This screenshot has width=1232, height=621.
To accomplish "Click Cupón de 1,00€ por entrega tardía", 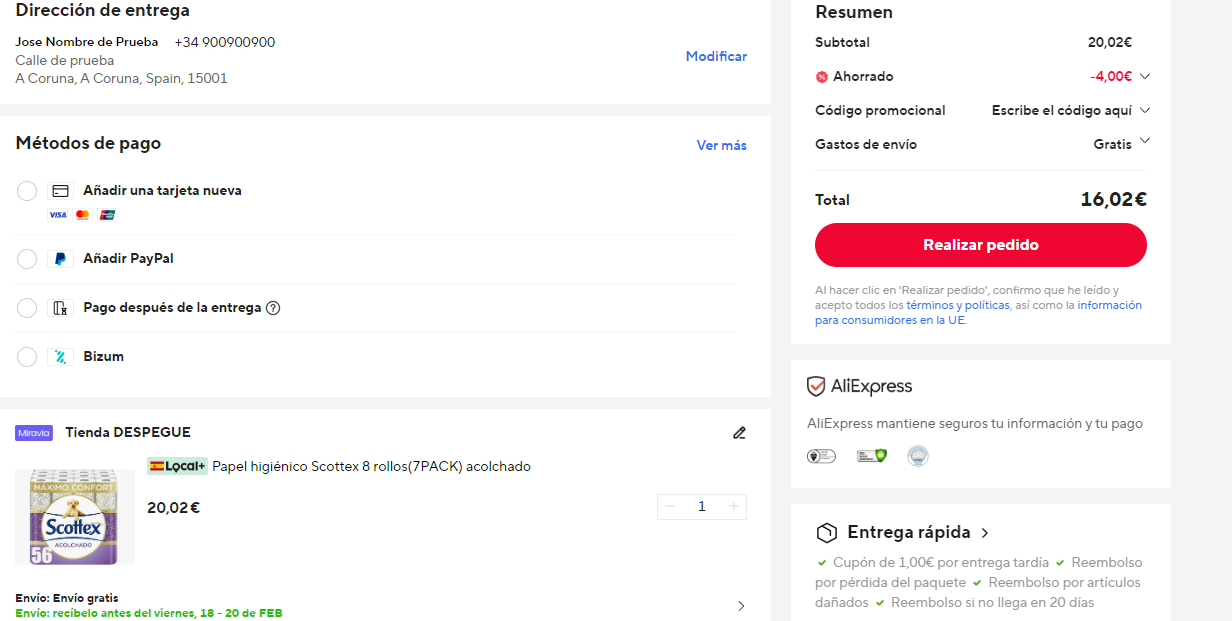I will 940,562.
